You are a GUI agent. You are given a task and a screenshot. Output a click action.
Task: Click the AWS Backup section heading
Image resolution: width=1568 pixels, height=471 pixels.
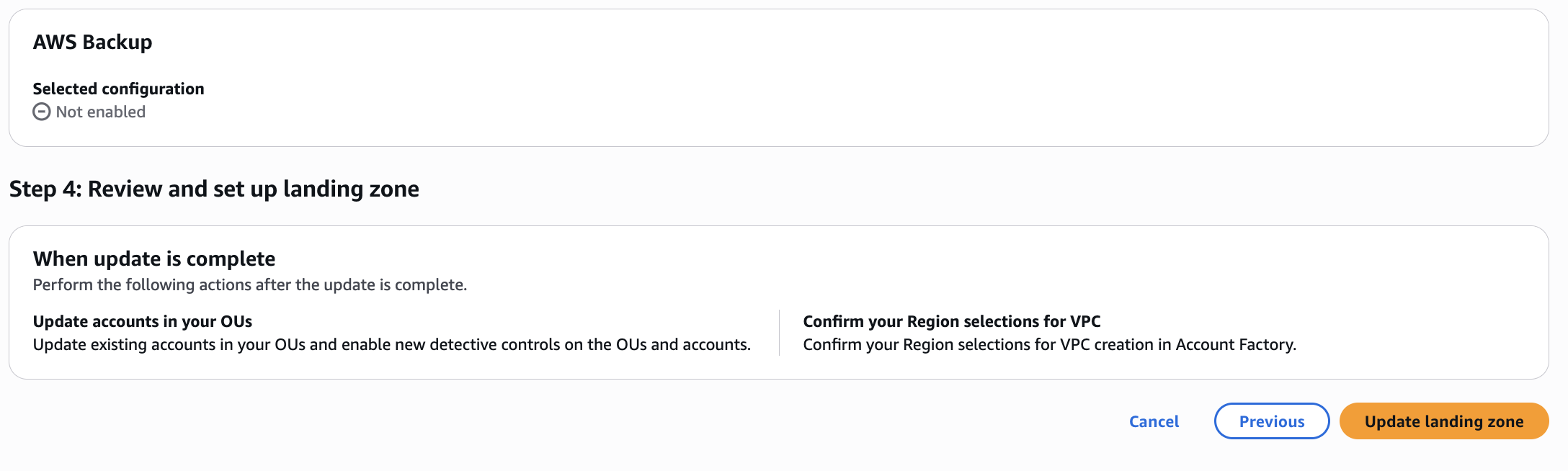[92, 42]
